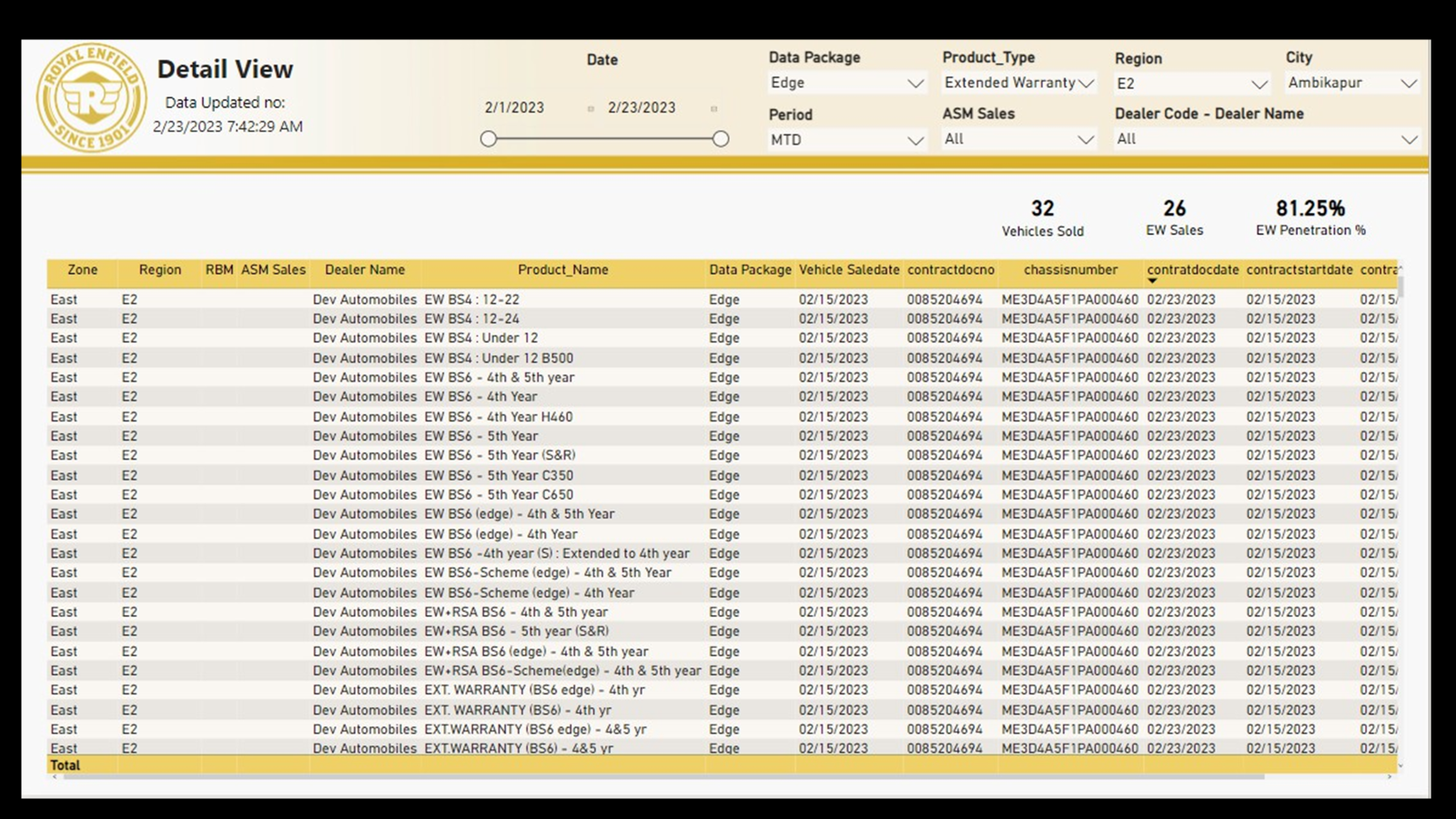Screen dimensions: 1456x819
Task: Click the Data Package column header in table
Action: tap(751, 270)
